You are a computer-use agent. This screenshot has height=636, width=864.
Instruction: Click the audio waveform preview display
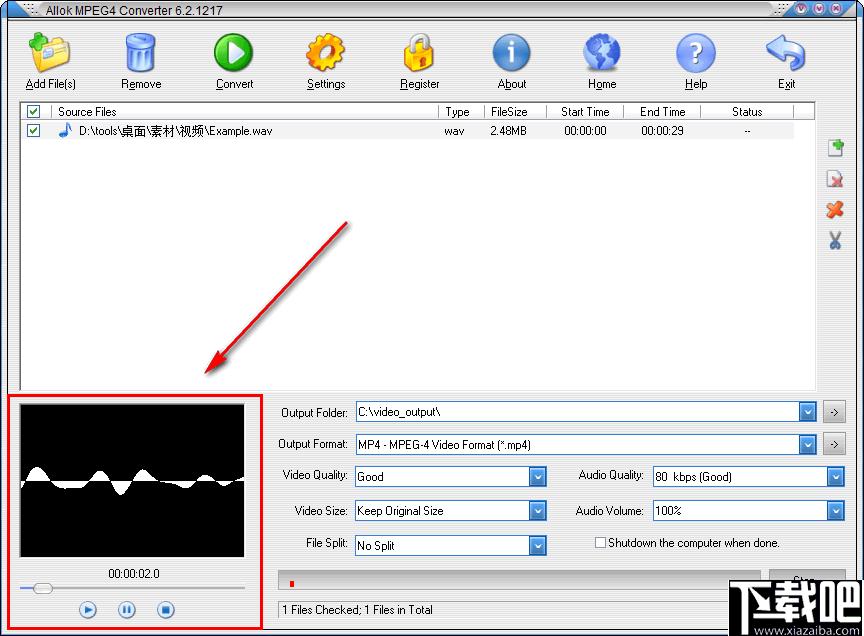pyautogui.click(x=132, y=480)
